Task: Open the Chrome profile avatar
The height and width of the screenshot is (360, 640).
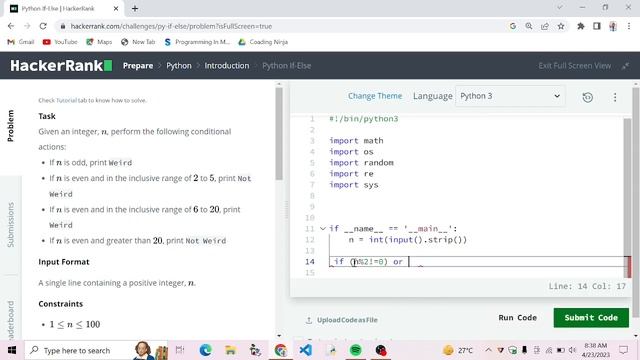Action: click(x=613, y=26)
